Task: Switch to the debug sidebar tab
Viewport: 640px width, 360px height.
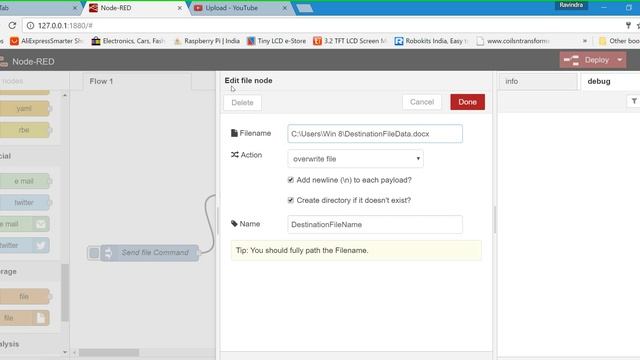Action: click(x=609, y=81)
